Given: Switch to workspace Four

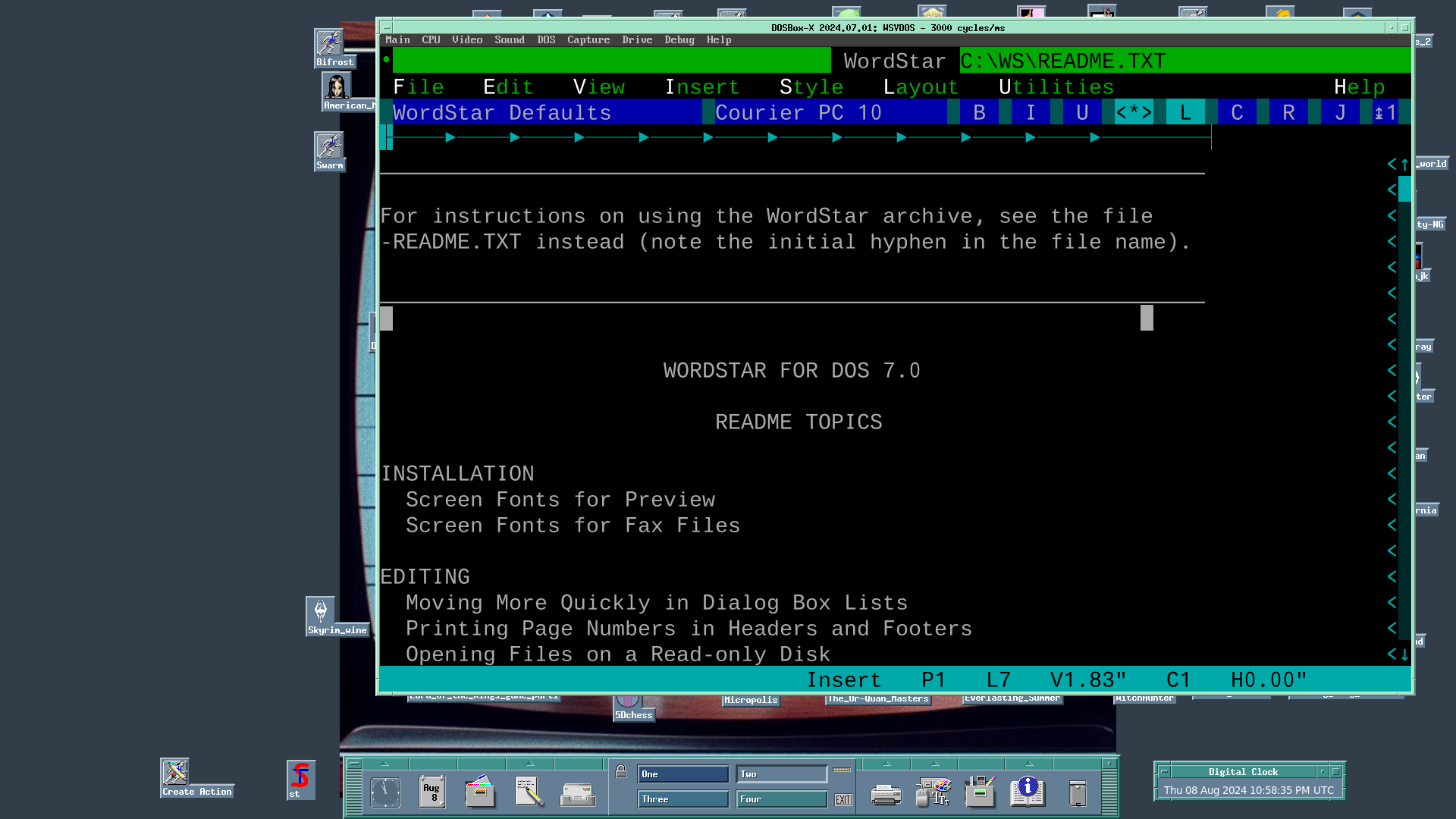Looking at the screenshot, I should [782, 799].
